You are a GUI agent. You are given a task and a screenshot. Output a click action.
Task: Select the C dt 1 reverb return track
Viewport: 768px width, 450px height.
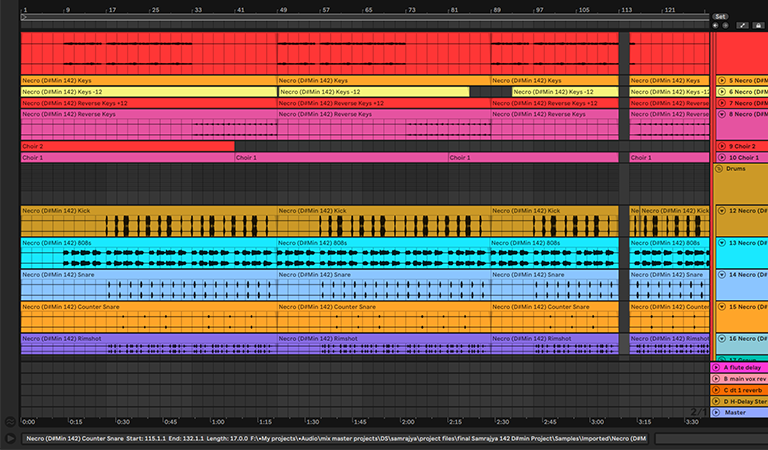point(742,390)
